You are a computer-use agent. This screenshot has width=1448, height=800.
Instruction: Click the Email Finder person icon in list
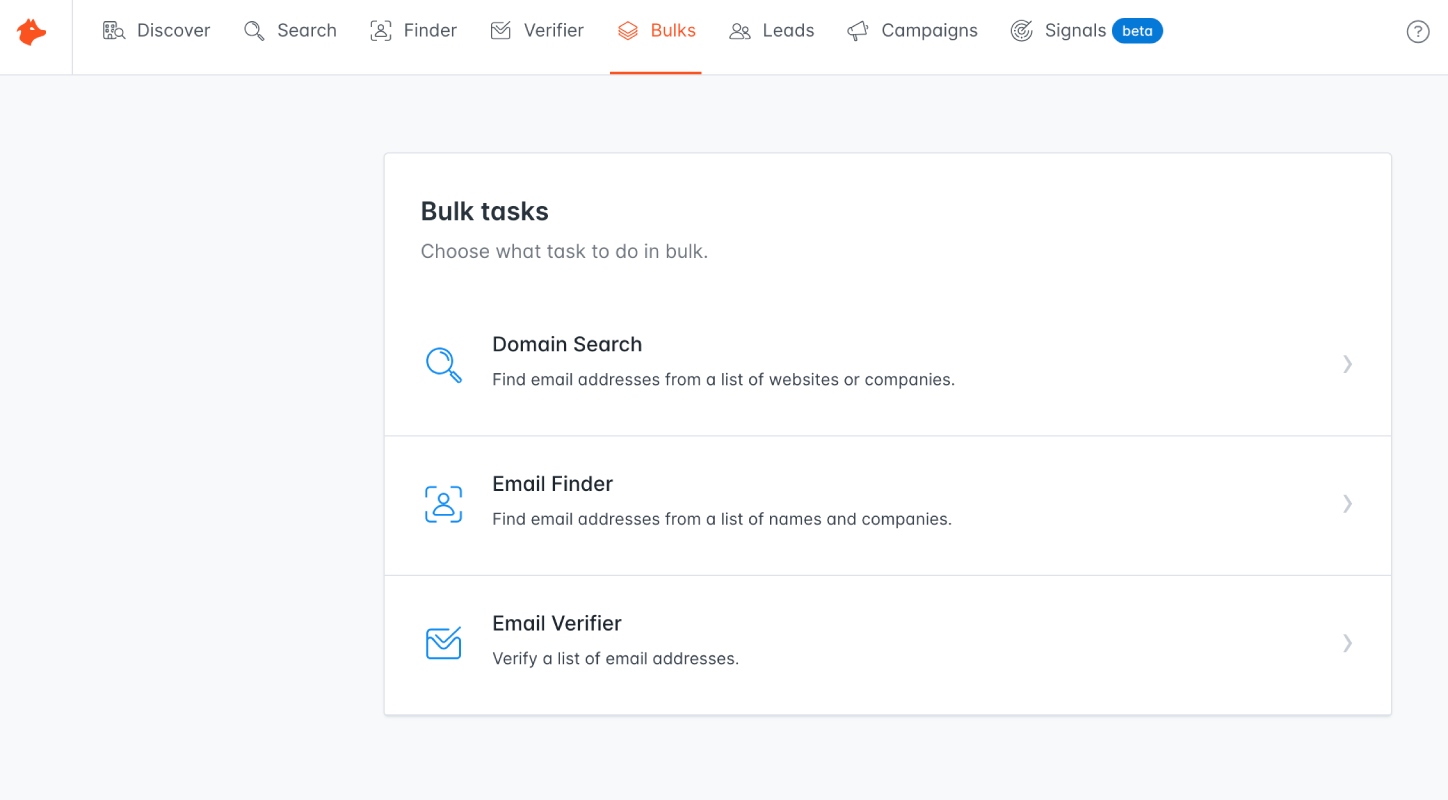pos(444,504)
